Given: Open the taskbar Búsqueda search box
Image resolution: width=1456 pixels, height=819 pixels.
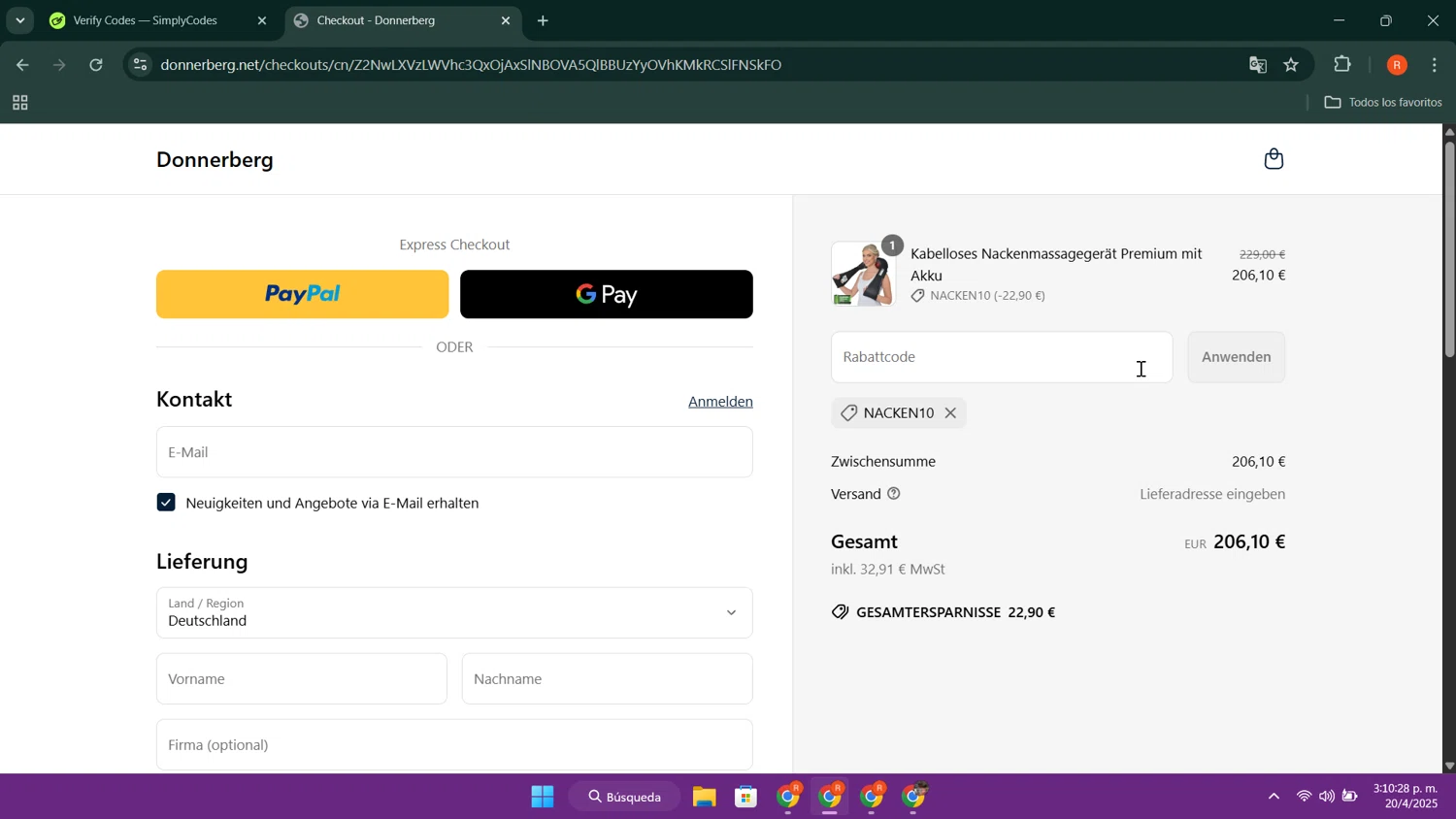Looking at the screenshot, I should [x=624, y=797].
